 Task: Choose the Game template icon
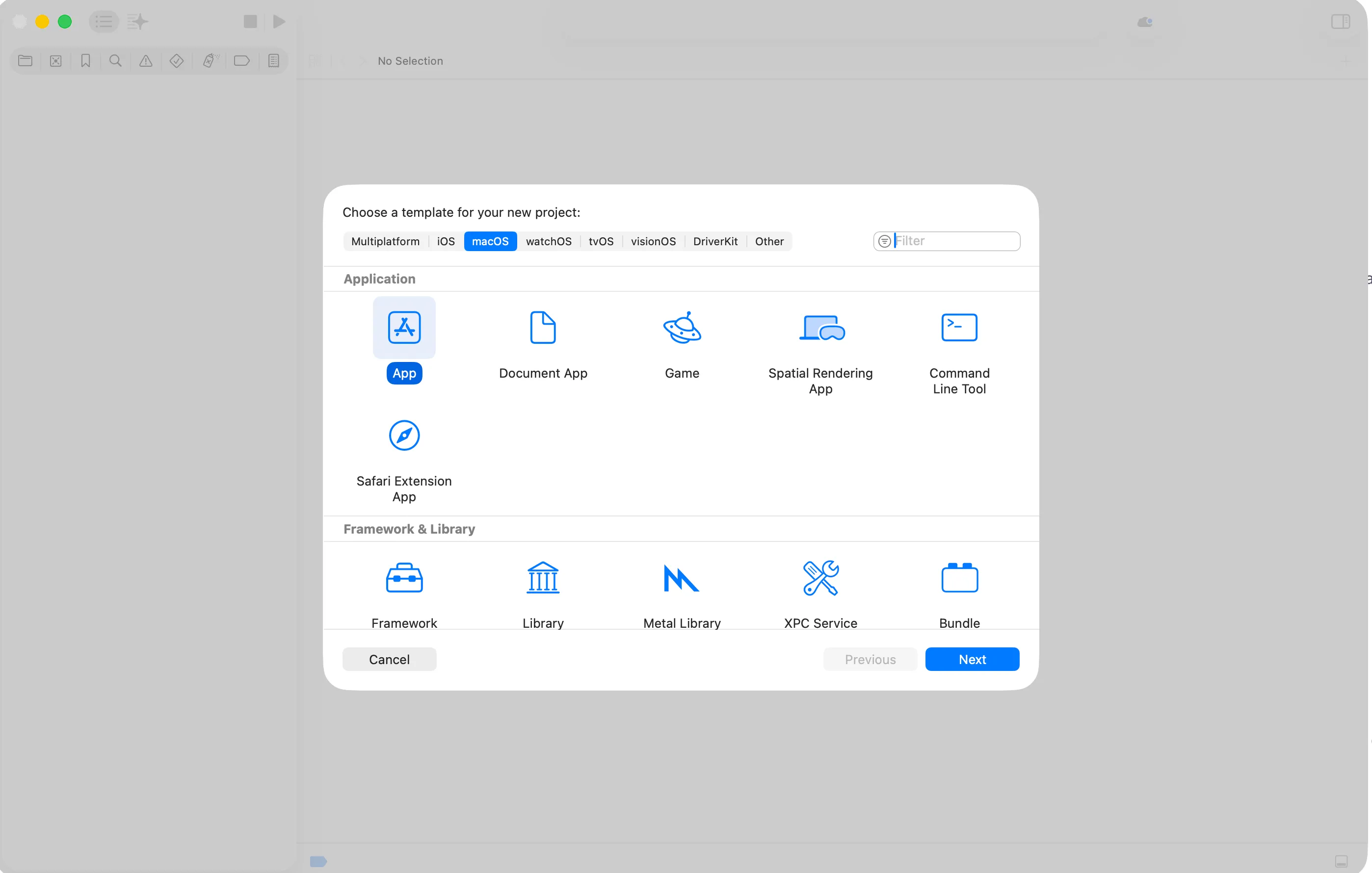(682, 328)
